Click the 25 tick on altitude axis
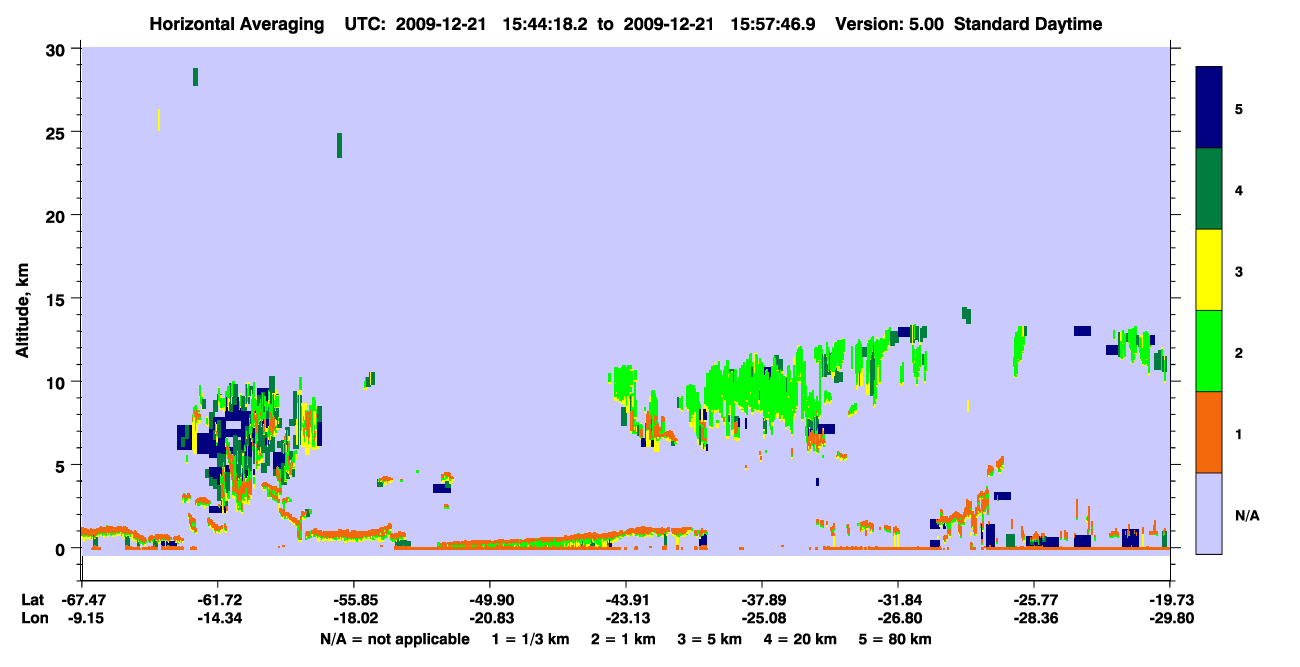Viewport: 1300px width, 667px height. [x=57, y=132]
